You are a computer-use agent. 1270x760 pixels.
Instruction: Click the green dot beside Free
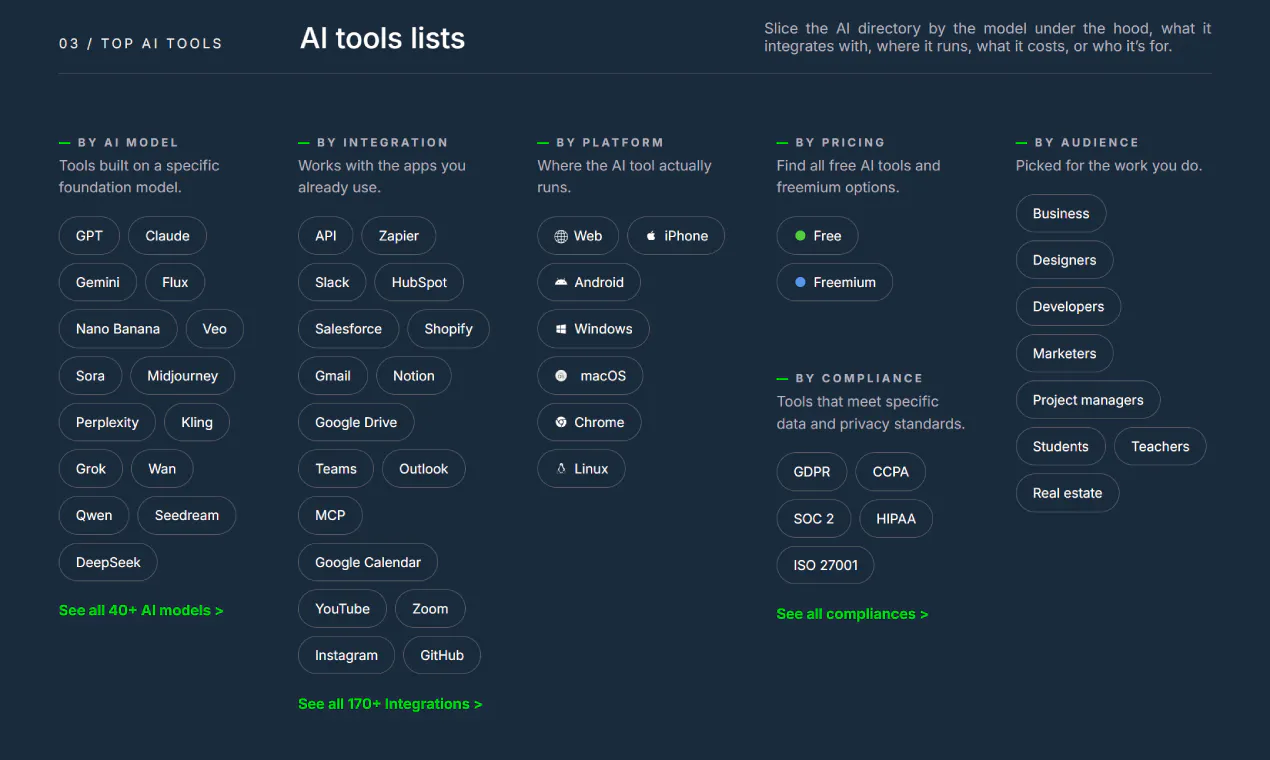tap(800, 236)
